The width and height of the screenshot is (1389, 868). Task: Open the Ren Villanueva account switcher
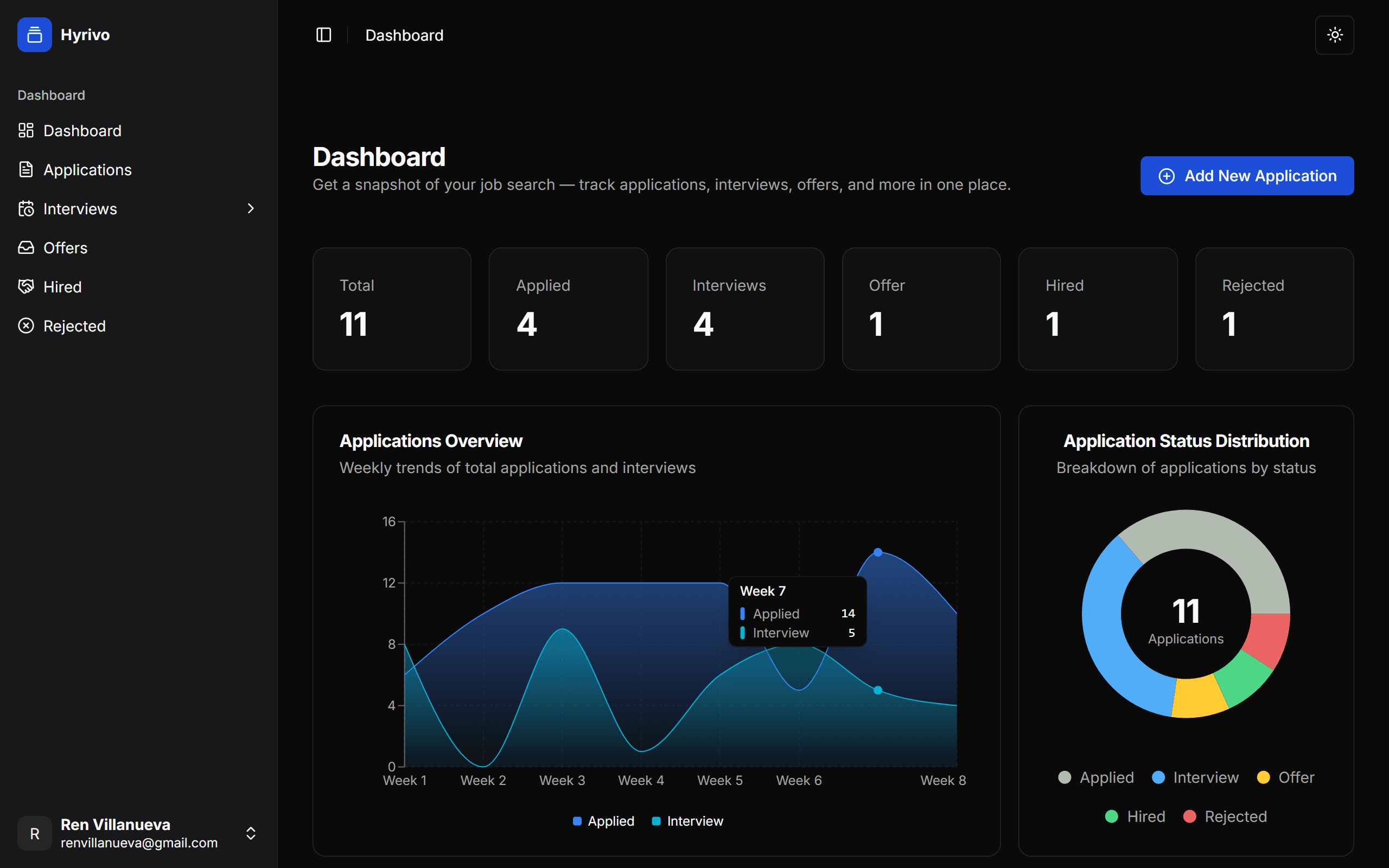point(138,833)
